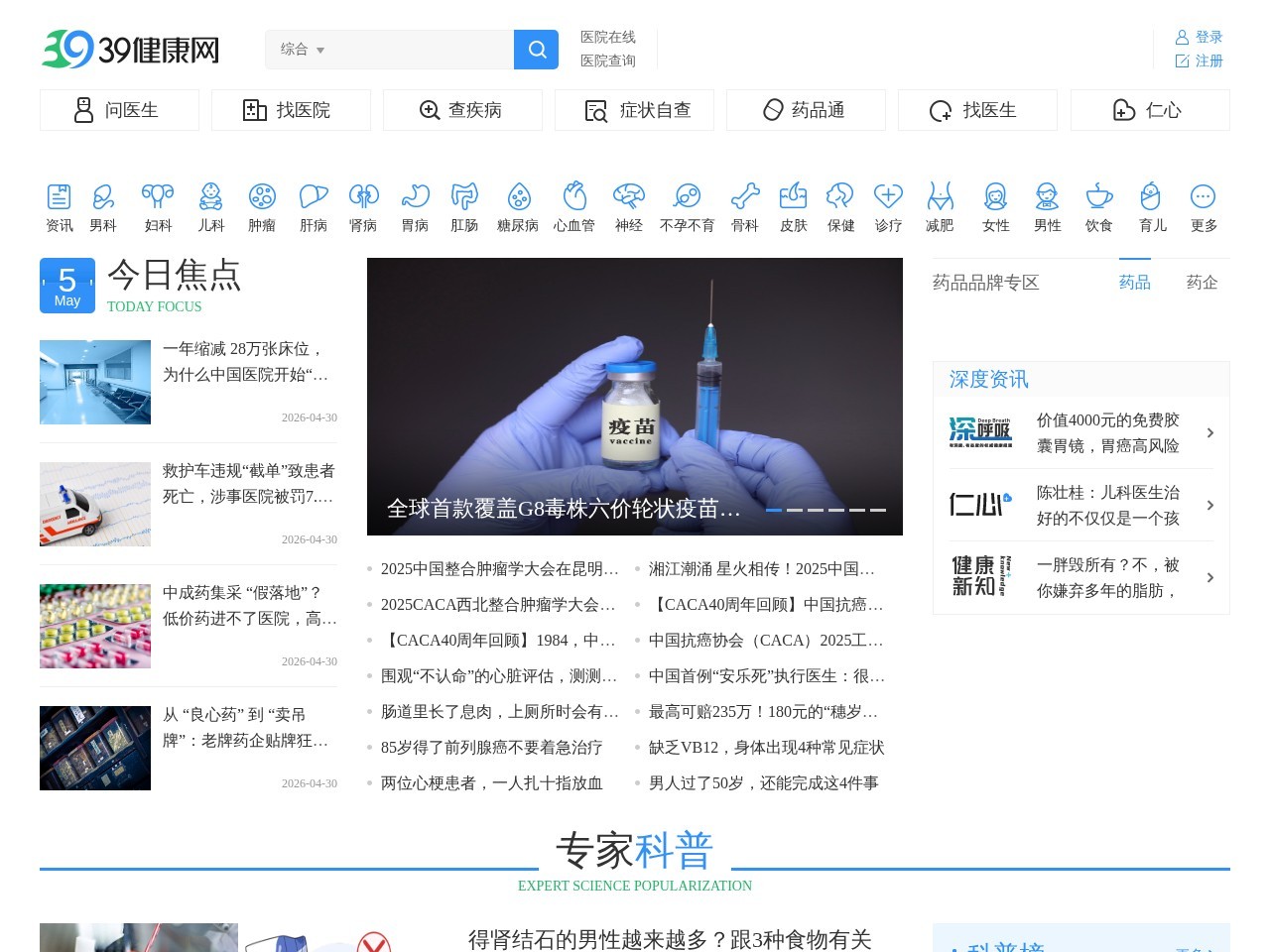Open the 查疾病 button
The height and width of the screenshot is (952, 1270).
coord(462,110)
